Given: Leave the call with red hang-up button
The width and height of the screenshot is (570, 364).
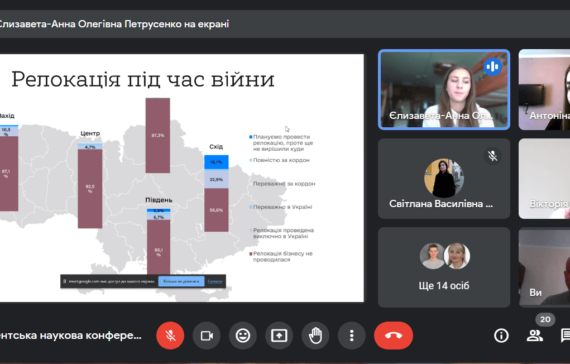Looking at the screenshot, I should coord(393,335).
